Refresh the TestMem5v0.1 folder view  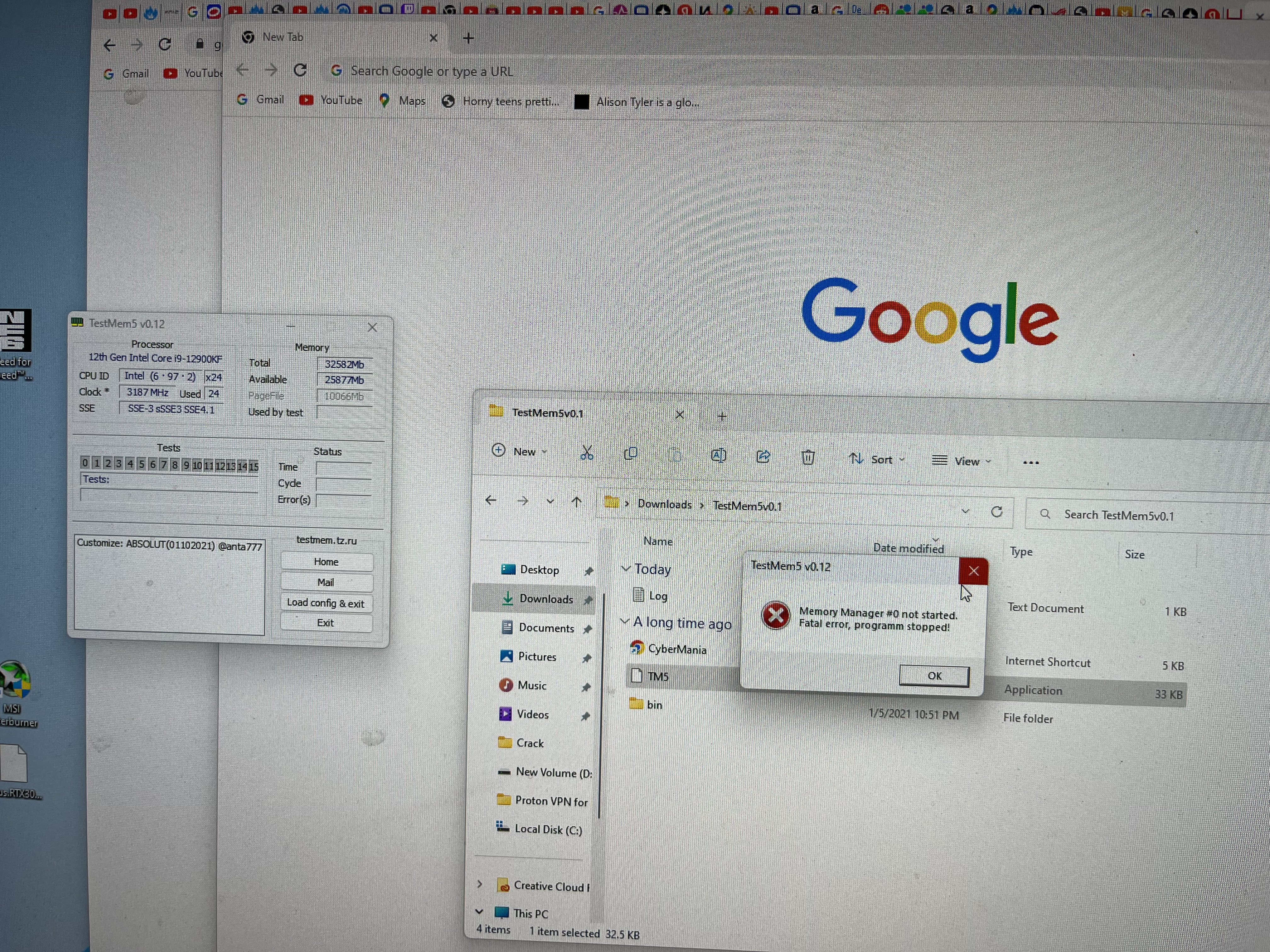(997, 512)
